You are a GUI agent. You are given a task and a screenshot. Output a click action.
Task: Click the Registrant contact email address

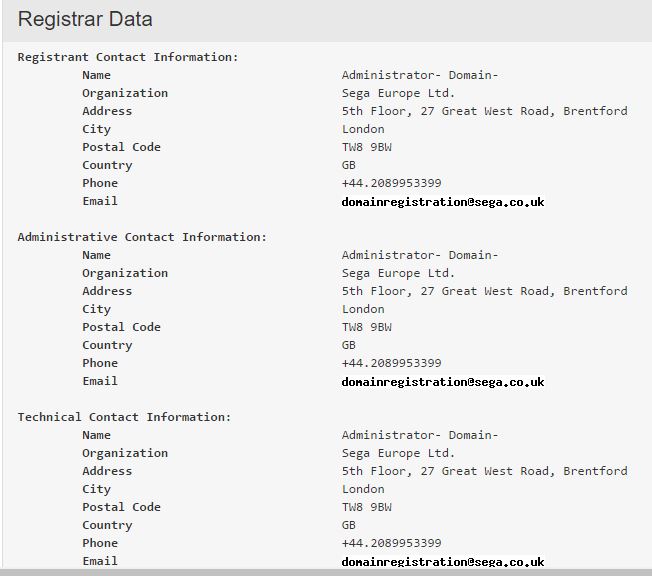tap(442, 202)
